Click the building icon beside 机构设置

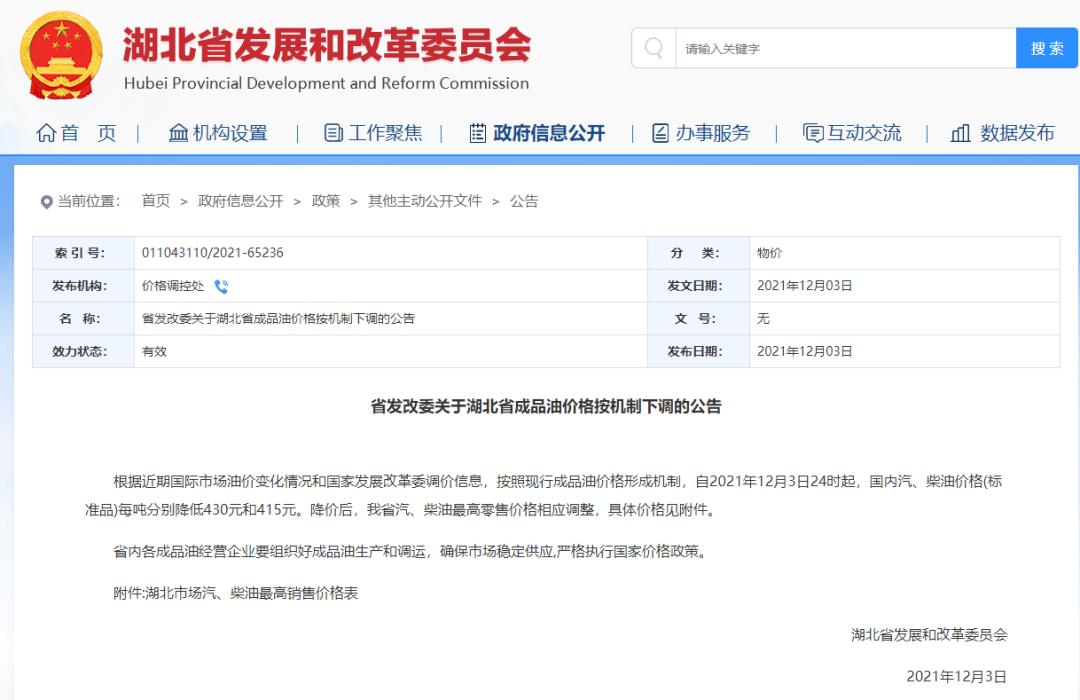pos(178,132)
